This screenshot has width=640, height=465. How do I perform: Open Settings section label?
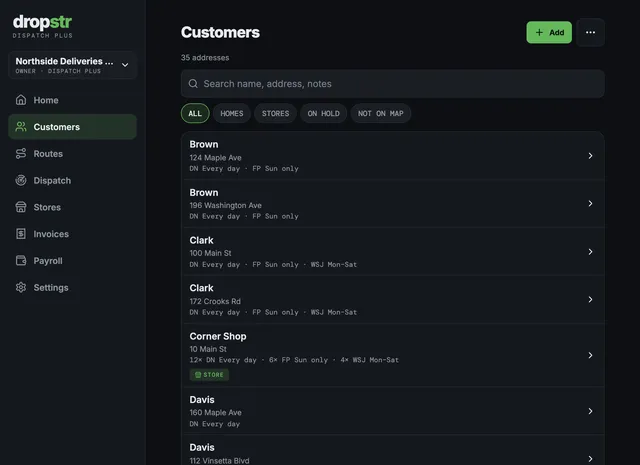point(51,287)
